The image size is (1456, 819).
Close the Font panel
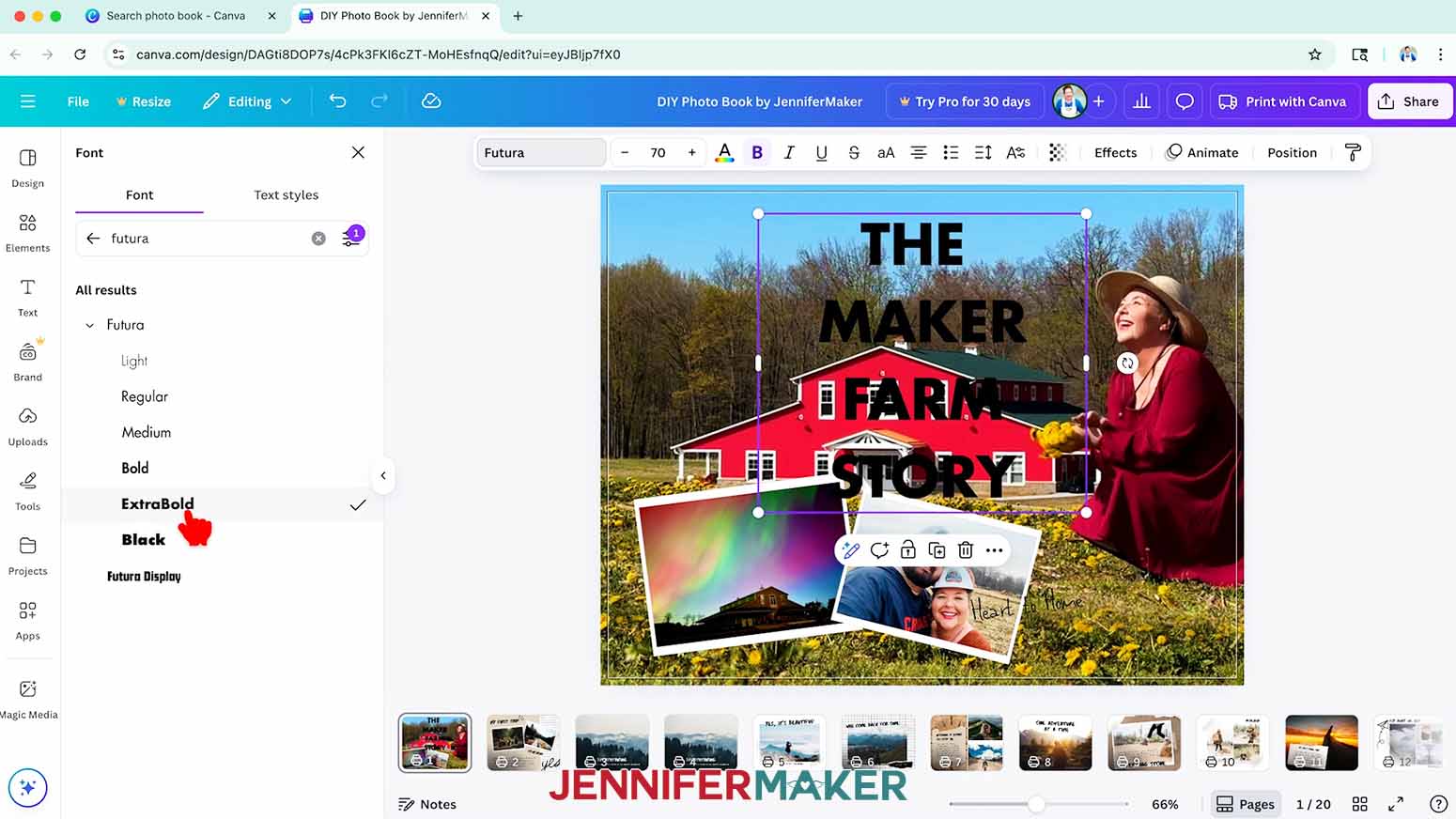click(358, 152)
